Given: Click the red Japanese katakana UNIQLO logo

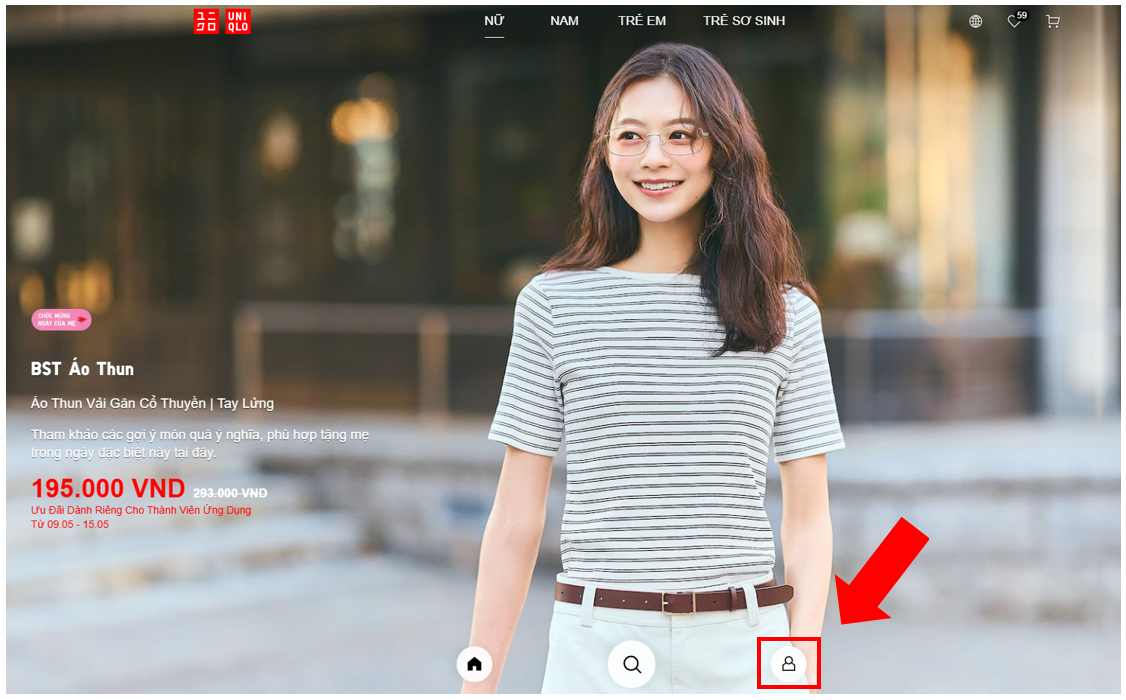Looking at the screenshot, I should [x=206, y=22].
